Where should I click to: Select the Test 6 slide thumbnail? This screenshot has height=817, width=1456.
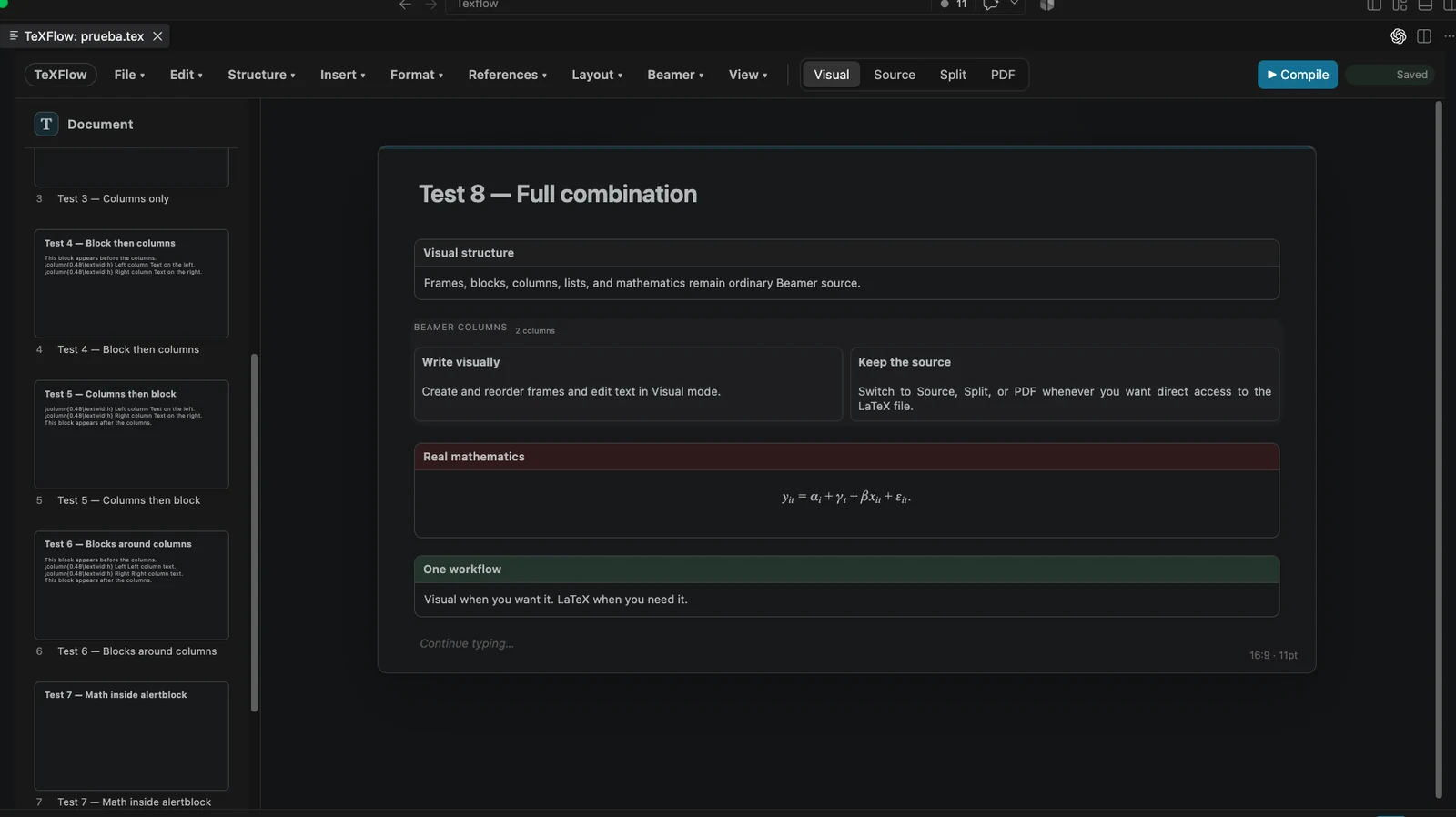coord(131,585)
